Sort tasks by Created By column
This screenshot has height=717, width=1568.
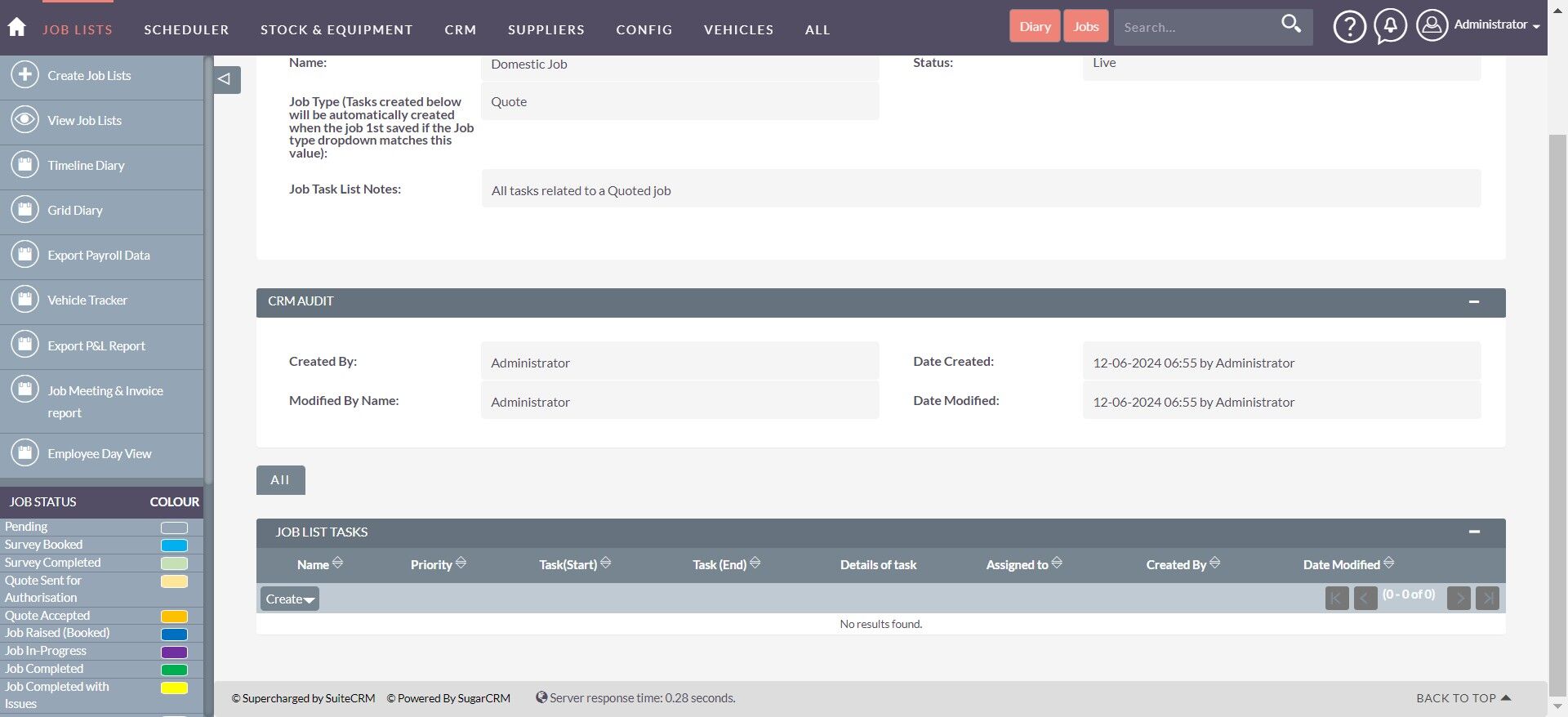click(1183, 564)
